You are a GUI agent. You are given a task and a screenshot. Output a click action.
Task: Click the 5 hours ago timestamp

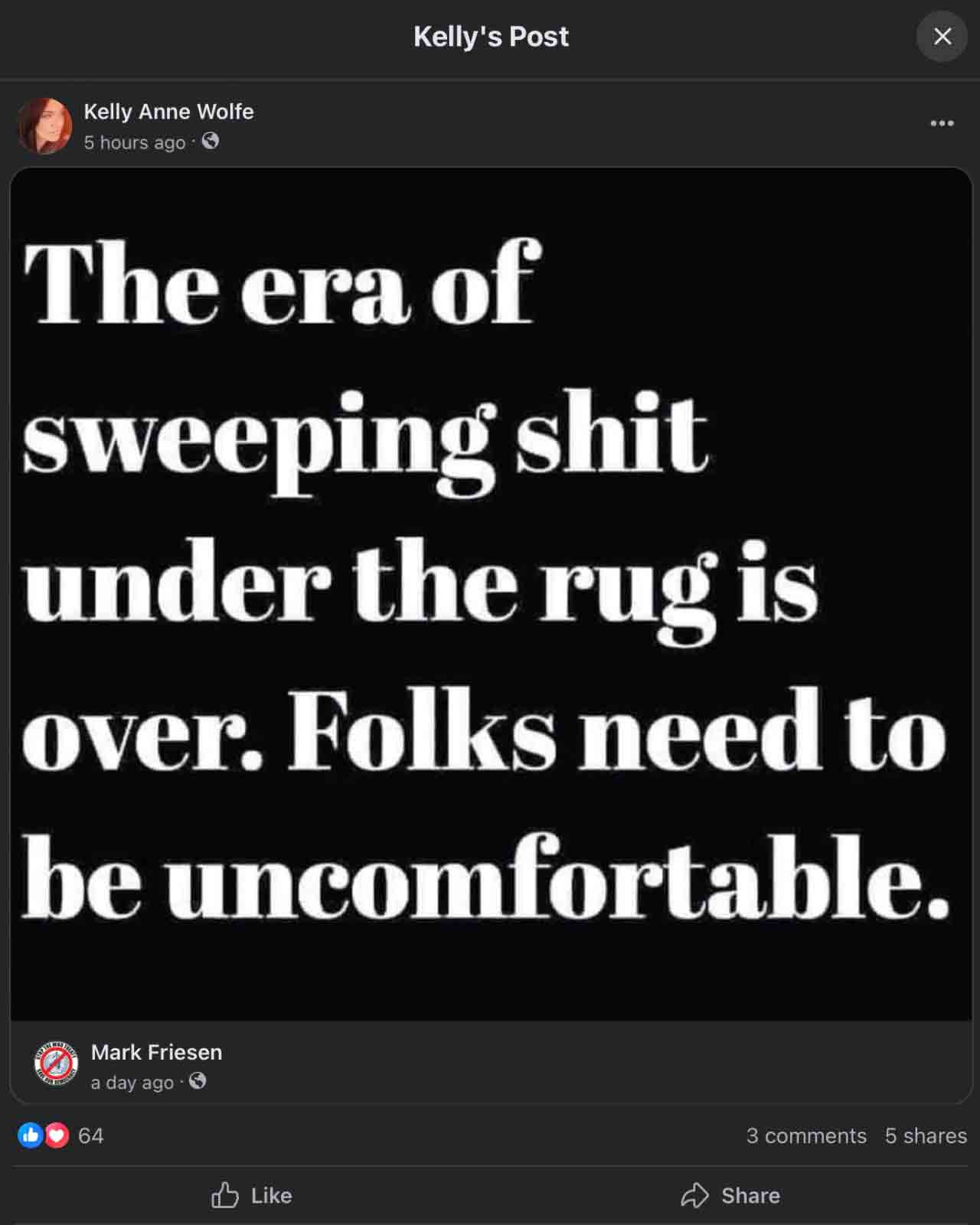coord(135,142)
